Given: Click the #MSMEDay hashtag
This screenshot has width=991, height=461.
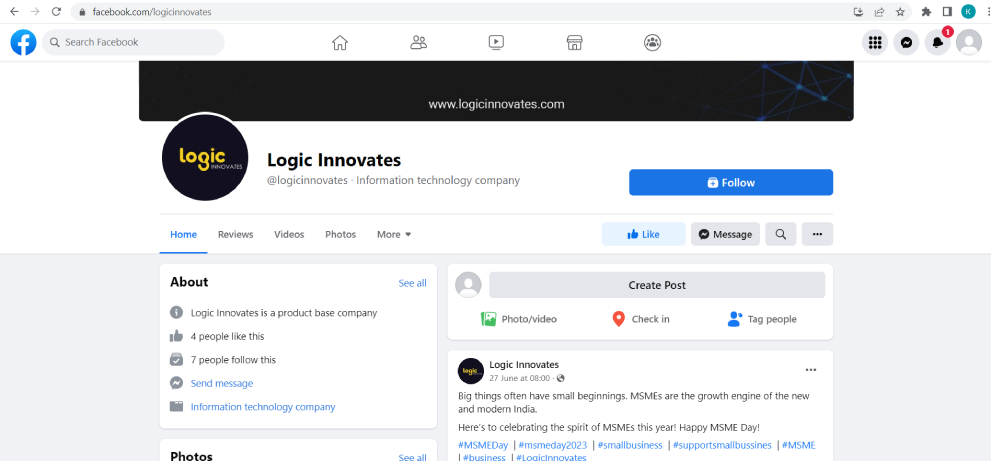Looking at the screenshot, I should (x=483, y=445).
